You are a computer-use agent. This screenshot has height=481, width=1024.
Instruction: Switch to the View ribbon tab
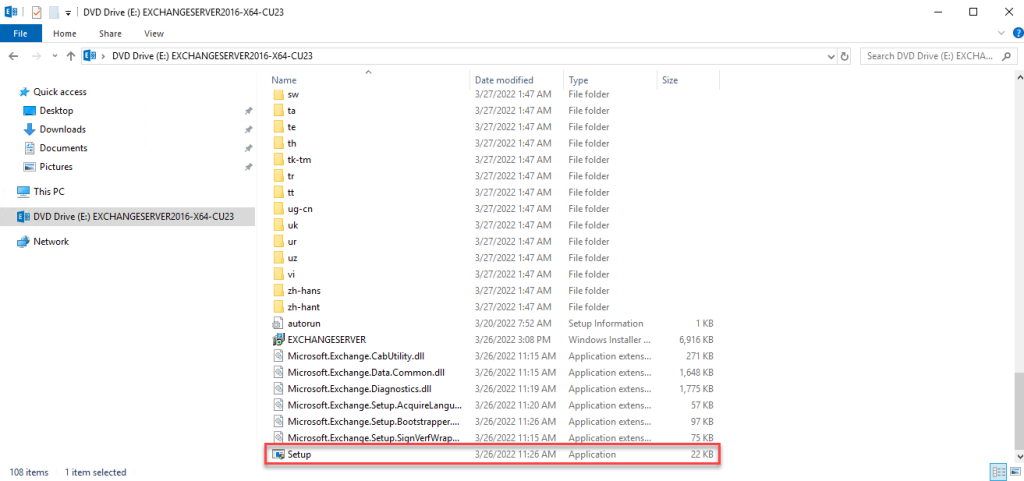coord(153,33)
